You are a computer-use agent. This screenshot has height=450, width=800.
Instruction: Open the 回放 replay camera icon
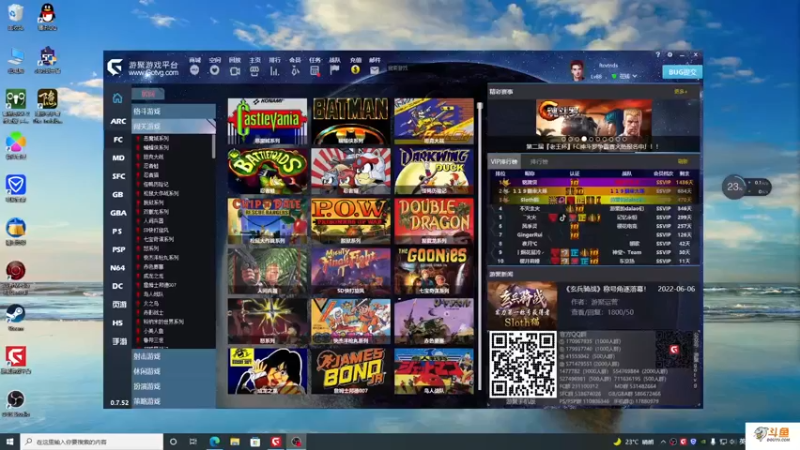tap(235, 71)
